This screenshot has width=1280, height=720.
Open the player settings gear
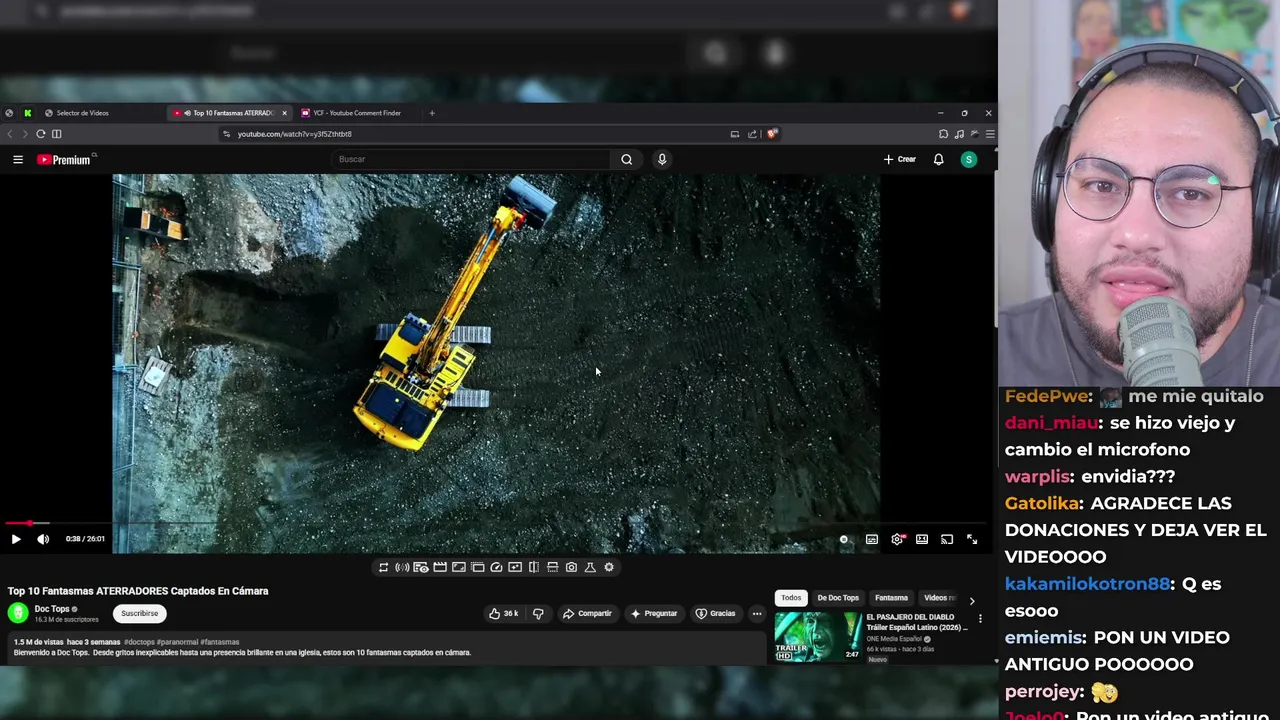tap(897, 539)
